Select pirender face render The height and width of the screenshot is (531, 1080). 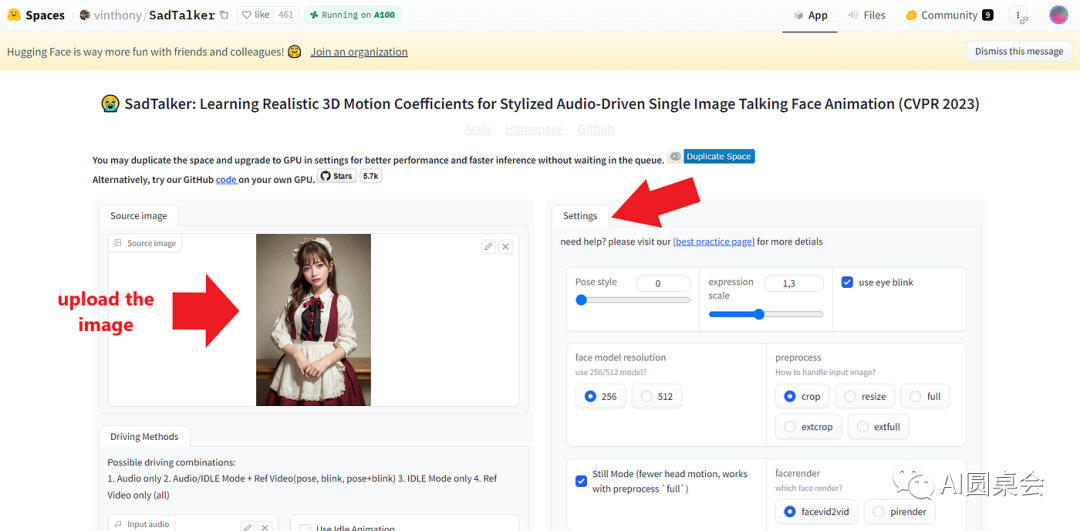[900, 511]
